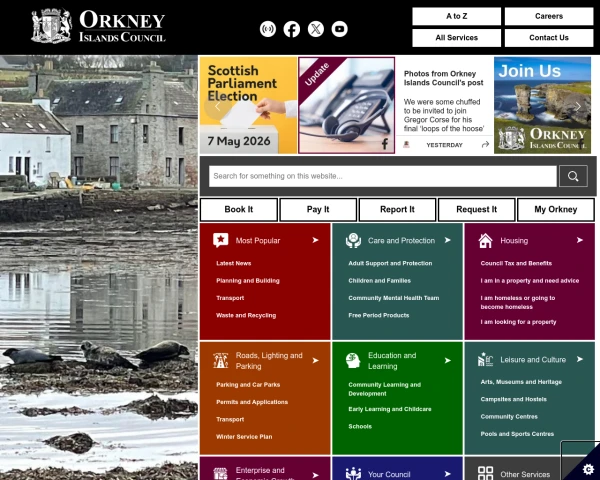Show next carousel slide
Viewport: 600px width, 480px height.
pyautogui.click(x=577, y=106)
